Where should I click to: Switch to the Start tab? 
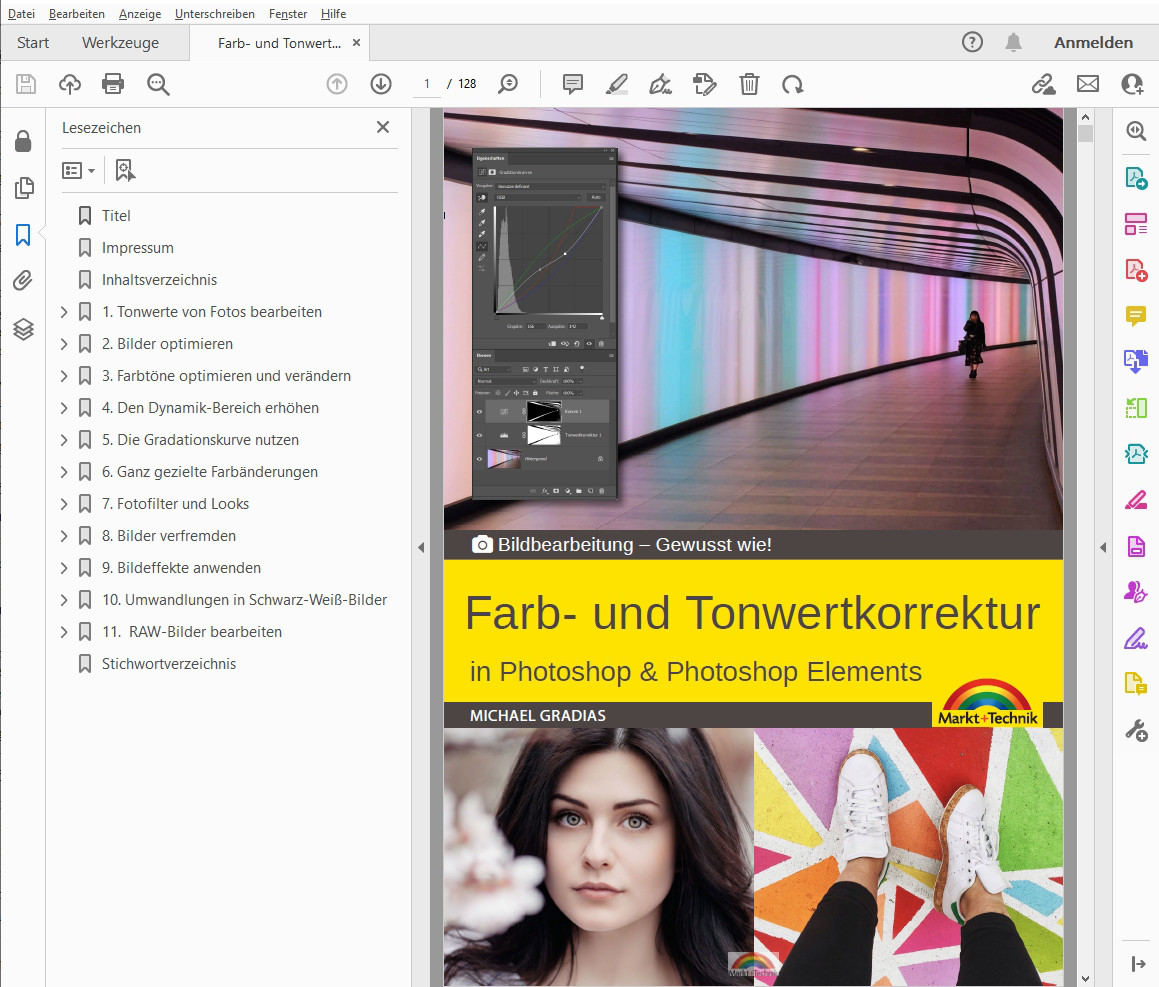(33, 43)
